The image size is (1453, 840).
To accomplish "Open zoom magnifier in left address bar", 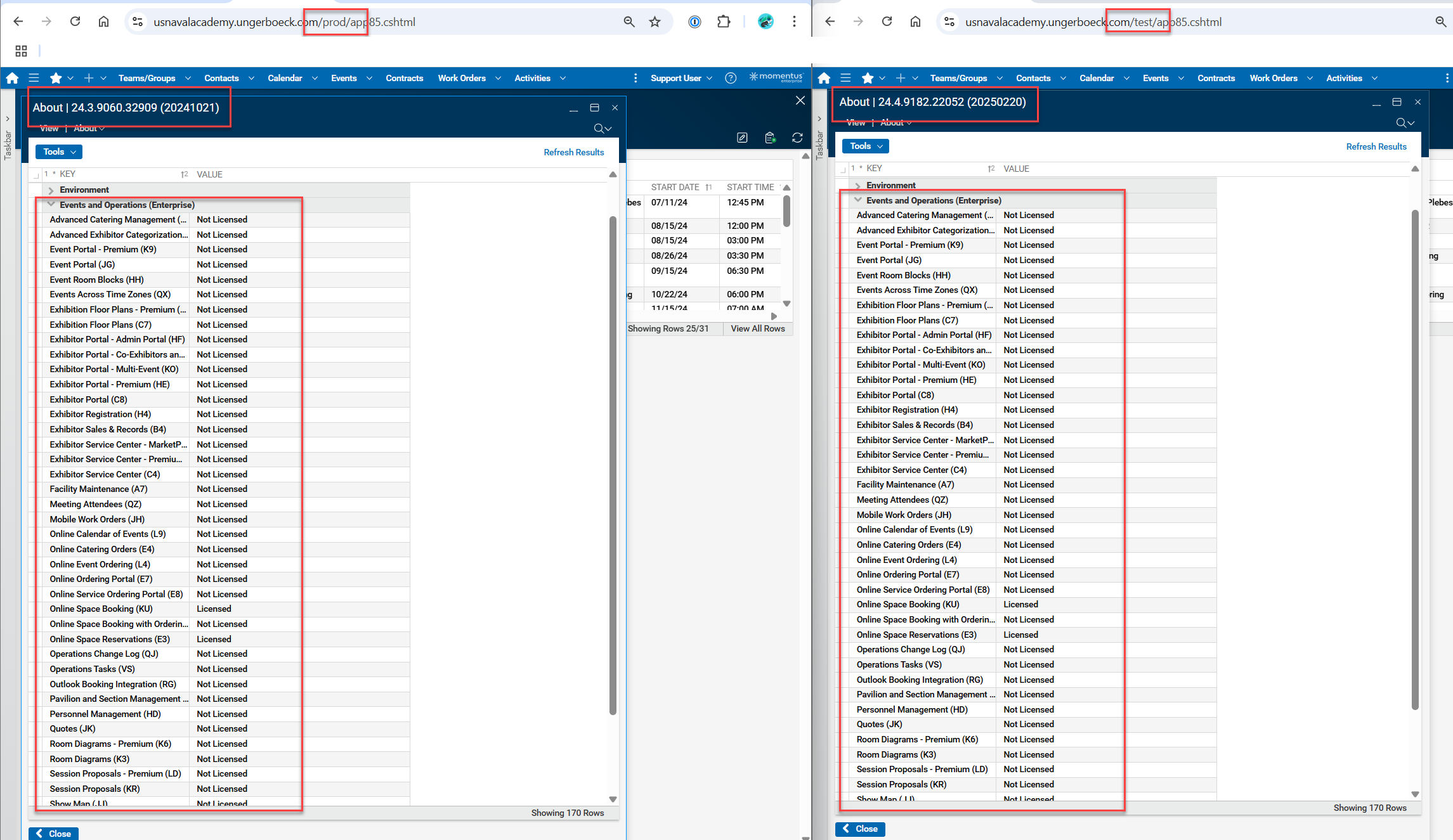I will tap(629, 22).
